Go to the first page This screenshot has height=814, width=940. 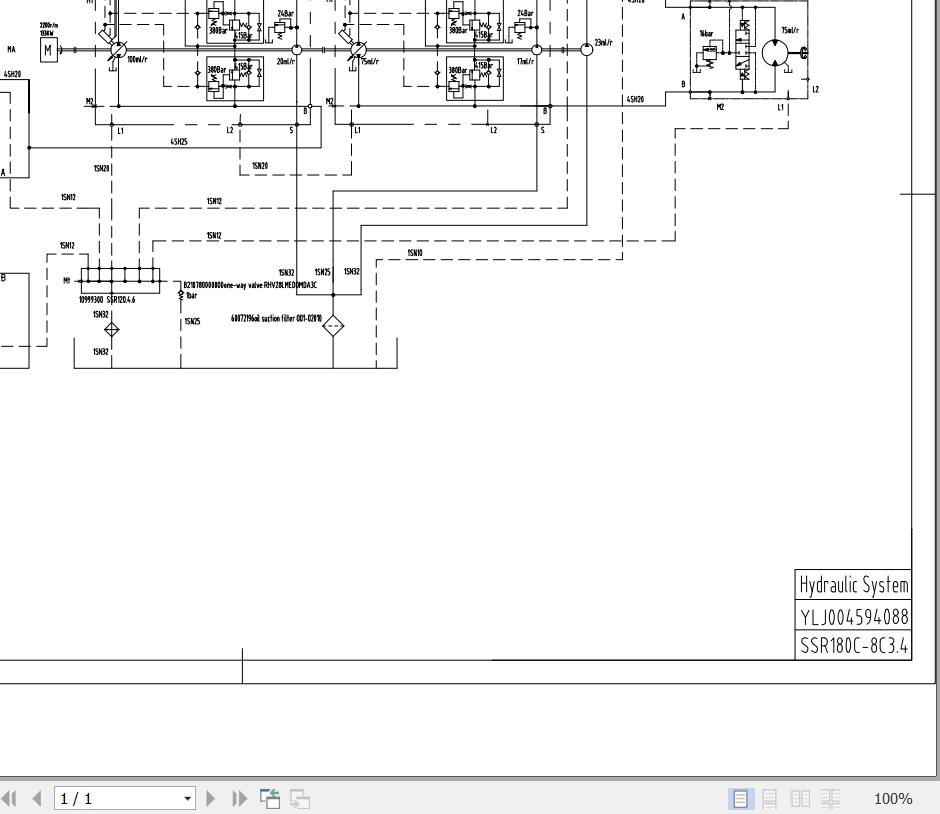coord(9,798)
